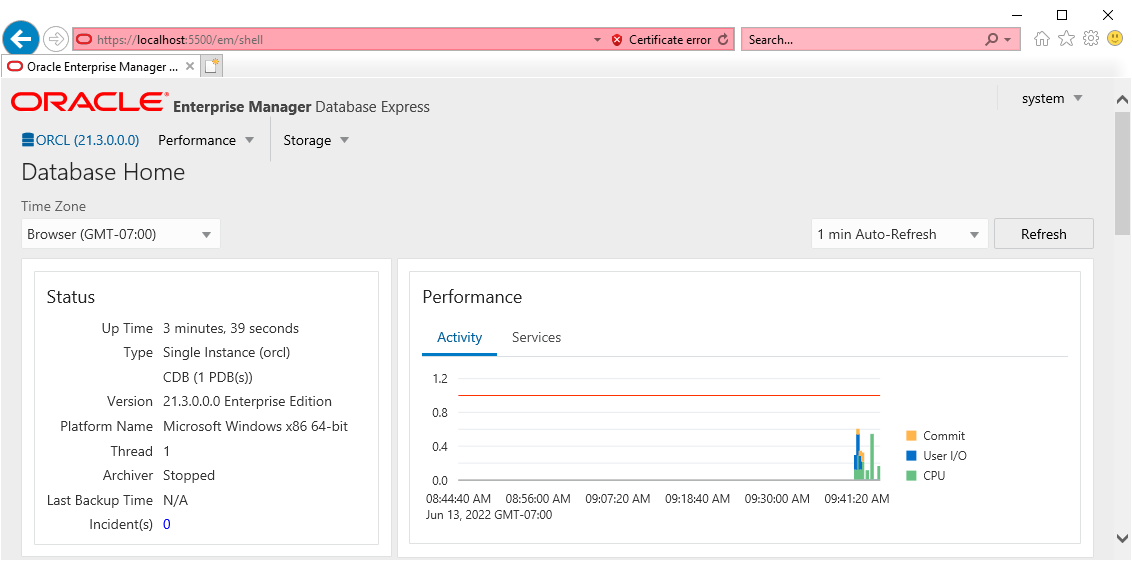Click the 09:41:20 AM chart axis label
Screen dimensions: 1132x566
pos(857,499)
